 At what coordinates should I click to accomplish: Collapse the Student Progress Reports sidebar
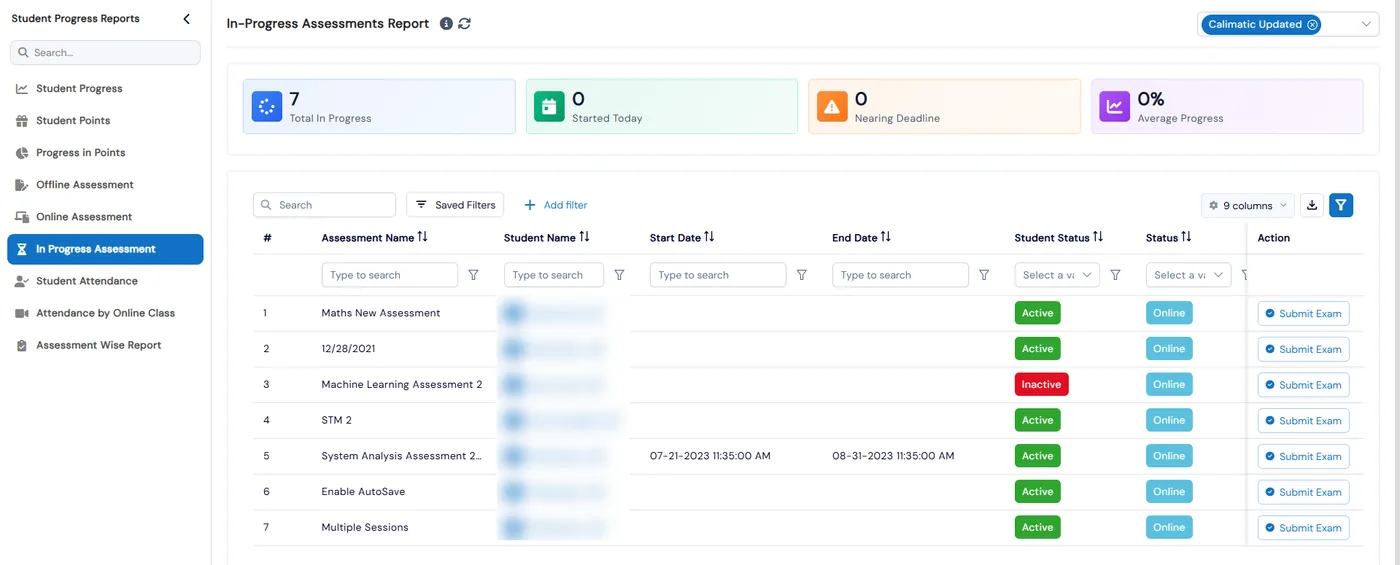pyautogui.click(x=186, y=19)
